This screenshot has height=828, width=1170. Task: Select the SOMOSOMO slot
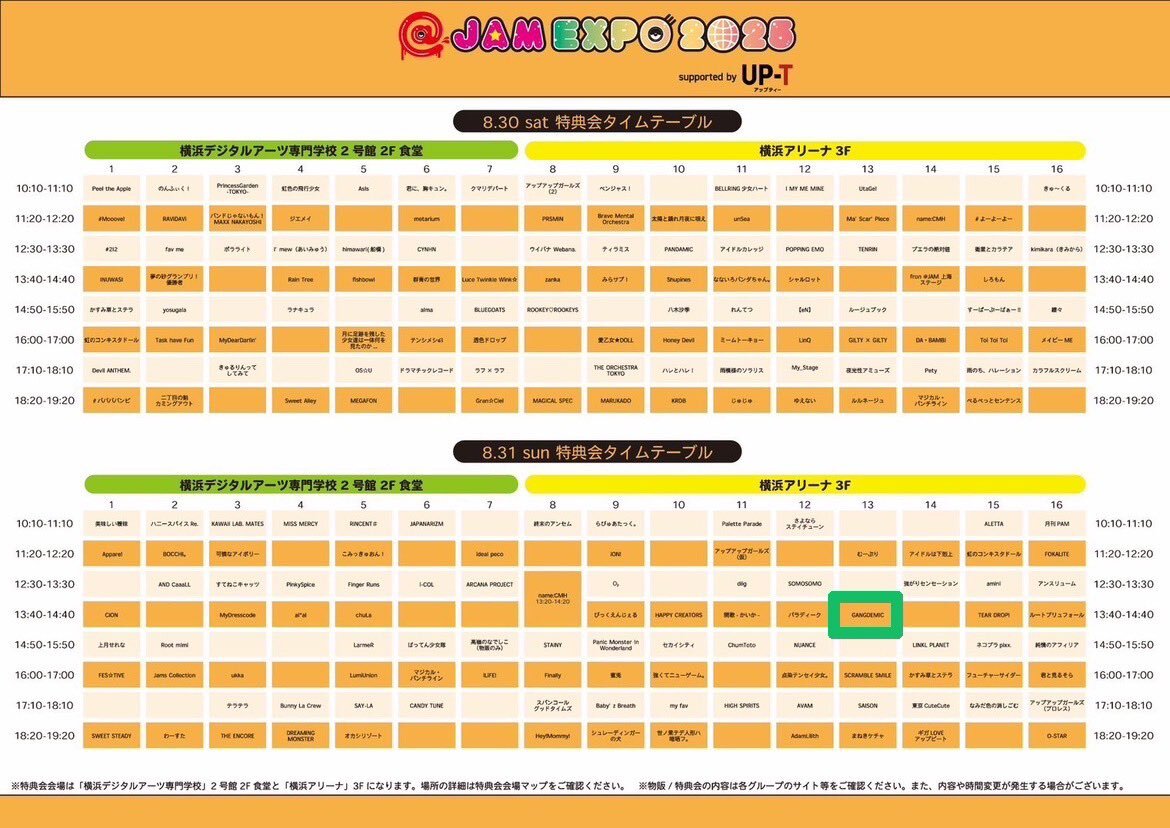tap(805, 584)
